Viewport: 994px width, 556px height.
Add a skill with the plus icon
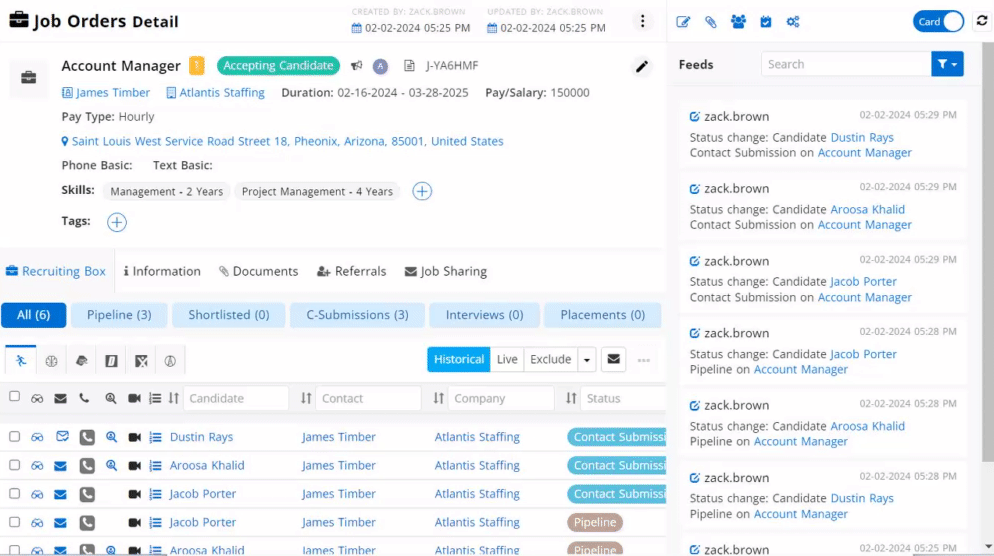coord(422,191)
